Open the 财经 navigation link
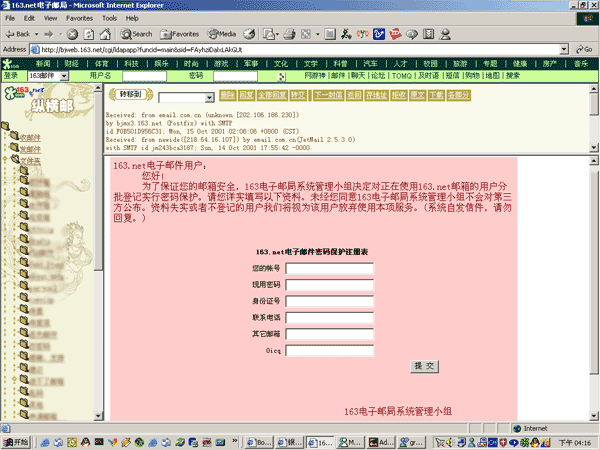 [71, 64]
